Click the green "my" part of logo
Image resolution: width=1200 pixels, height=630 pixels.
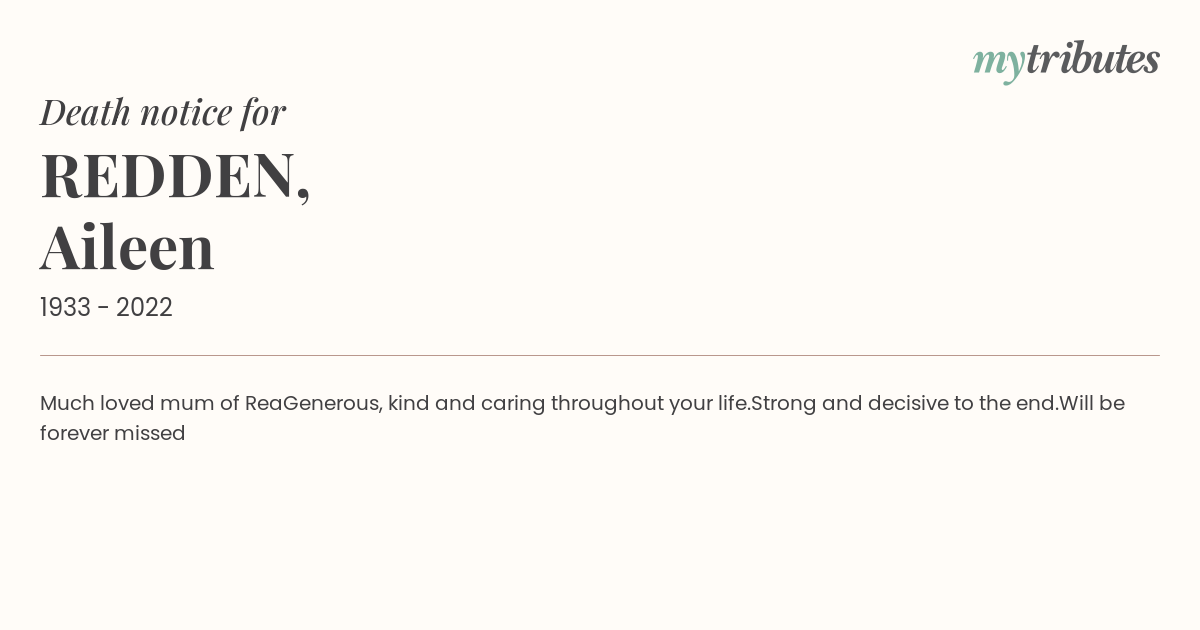(x=999, y=64)
